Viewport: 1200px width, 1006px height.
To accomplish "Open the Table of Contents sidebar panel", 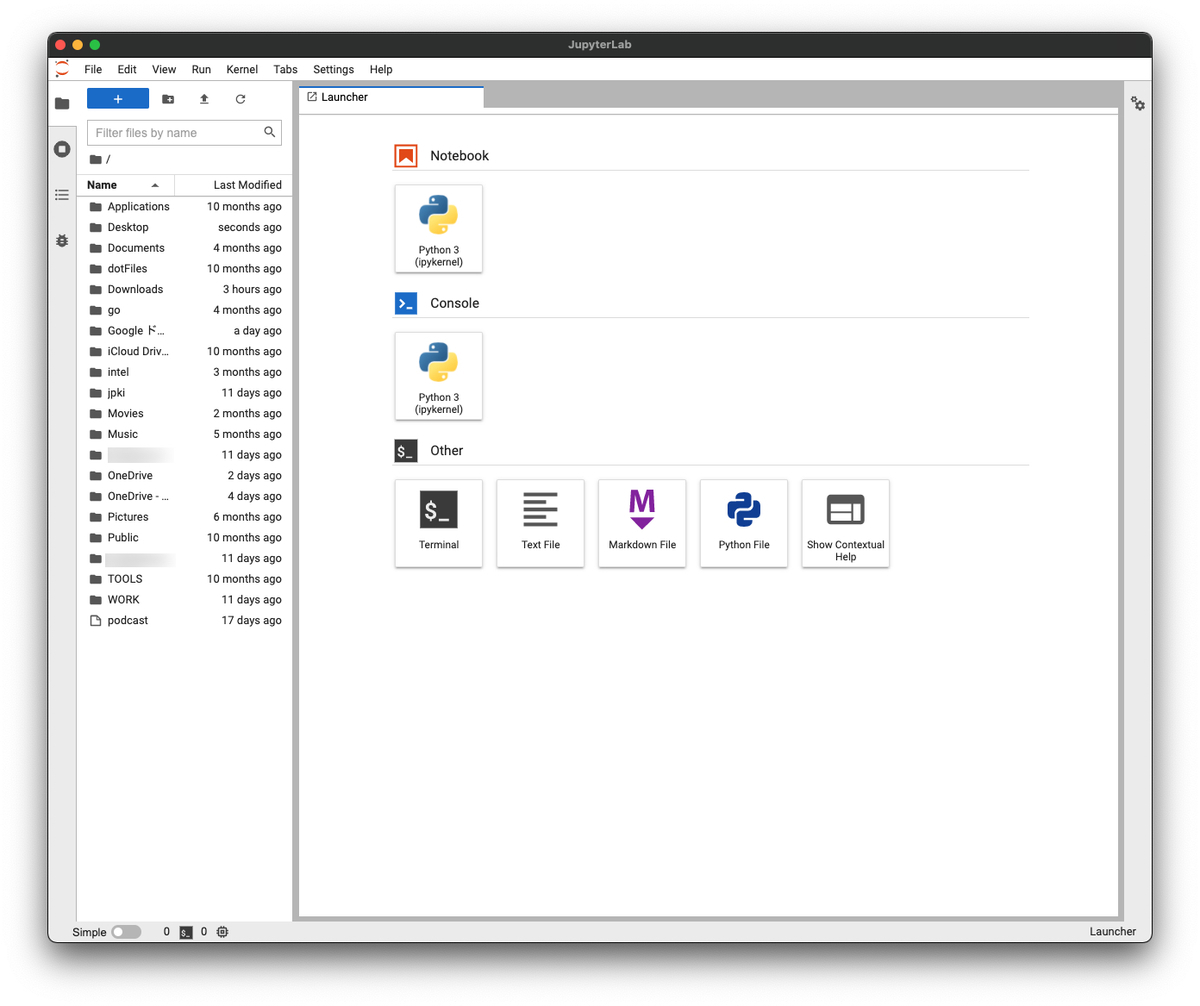I will tap(62, 195).
